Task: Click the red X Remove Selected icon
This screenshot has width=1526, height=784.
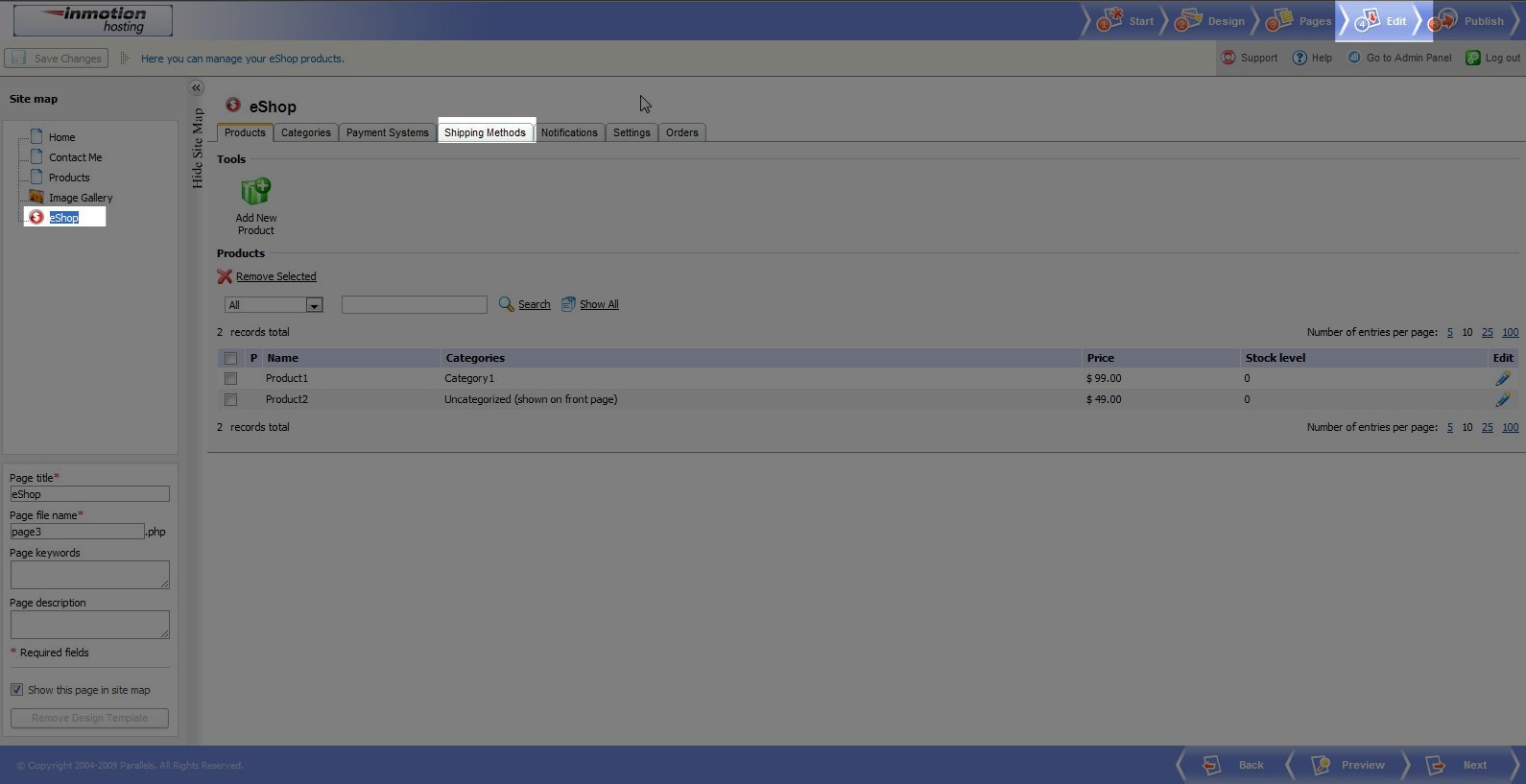Action: [225, 276]
